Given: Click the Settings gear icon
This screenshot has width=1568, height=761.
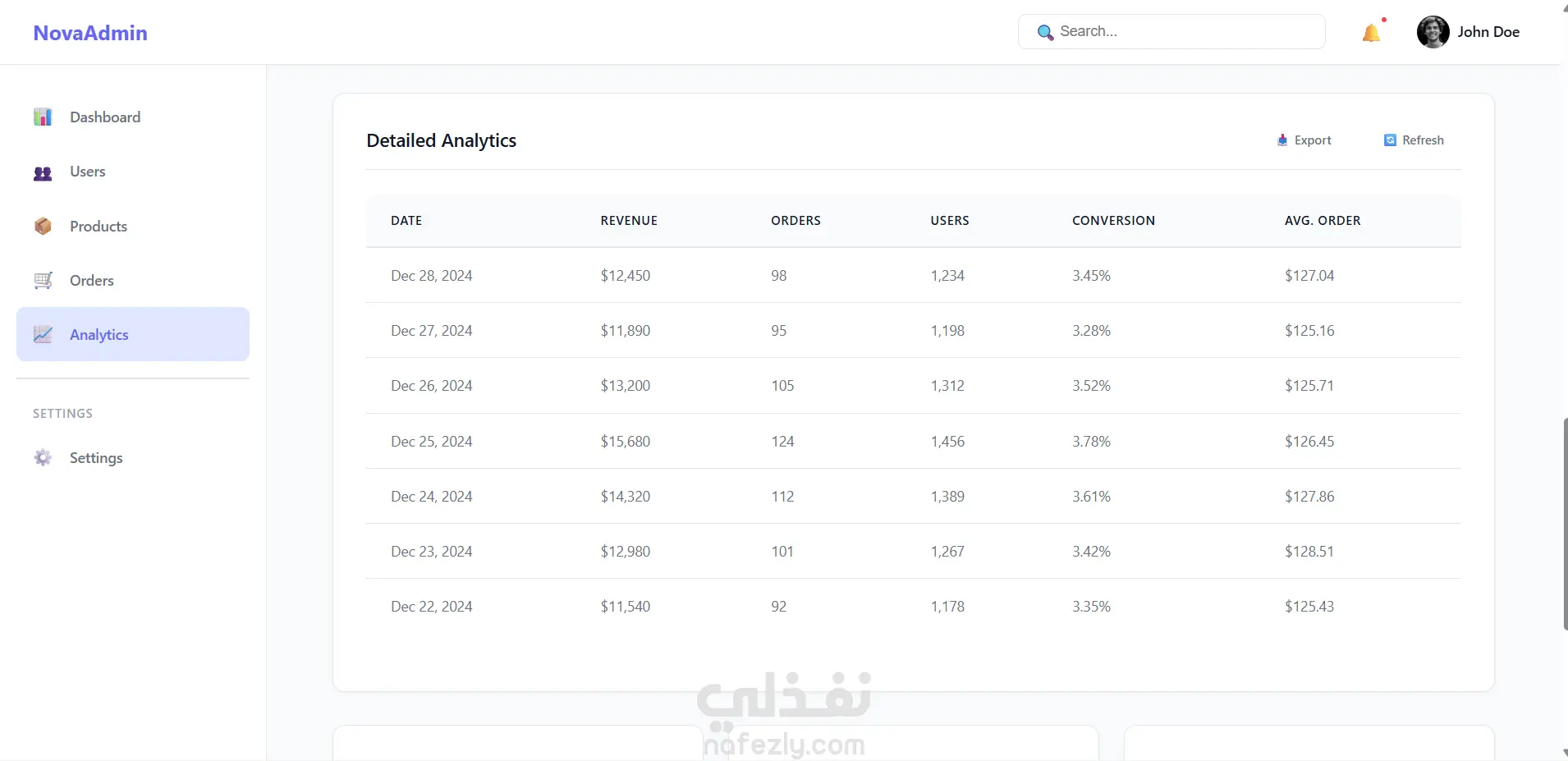Looking at the screenshot, I should 43,458.
